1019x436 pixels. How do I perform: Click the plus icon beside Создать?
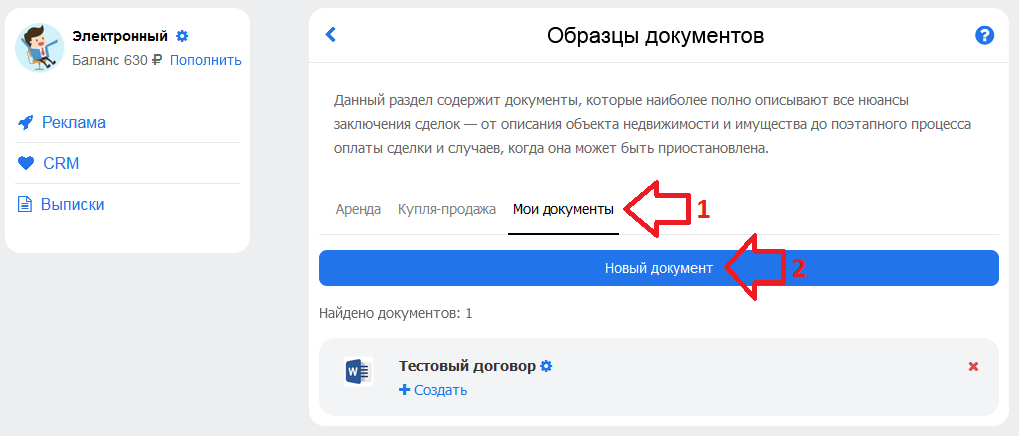point(404,390)
